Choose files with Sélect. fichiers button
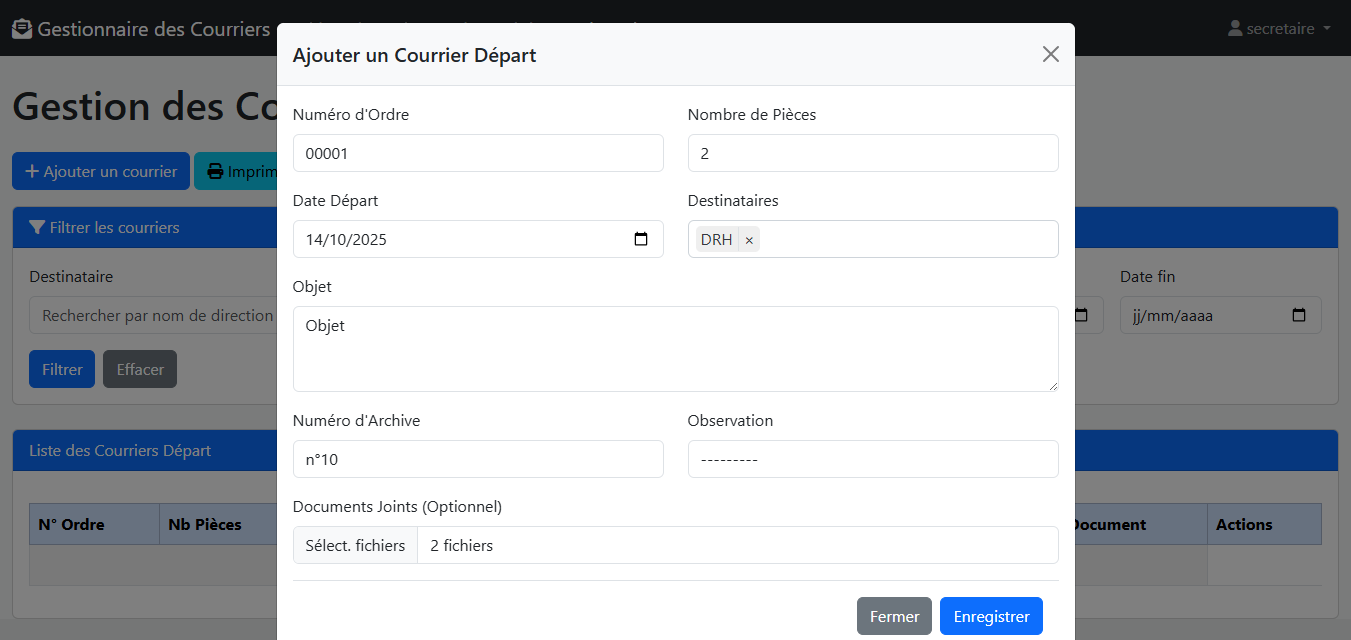The height and width of the screenshot is (640, 1351). [355, 545]
